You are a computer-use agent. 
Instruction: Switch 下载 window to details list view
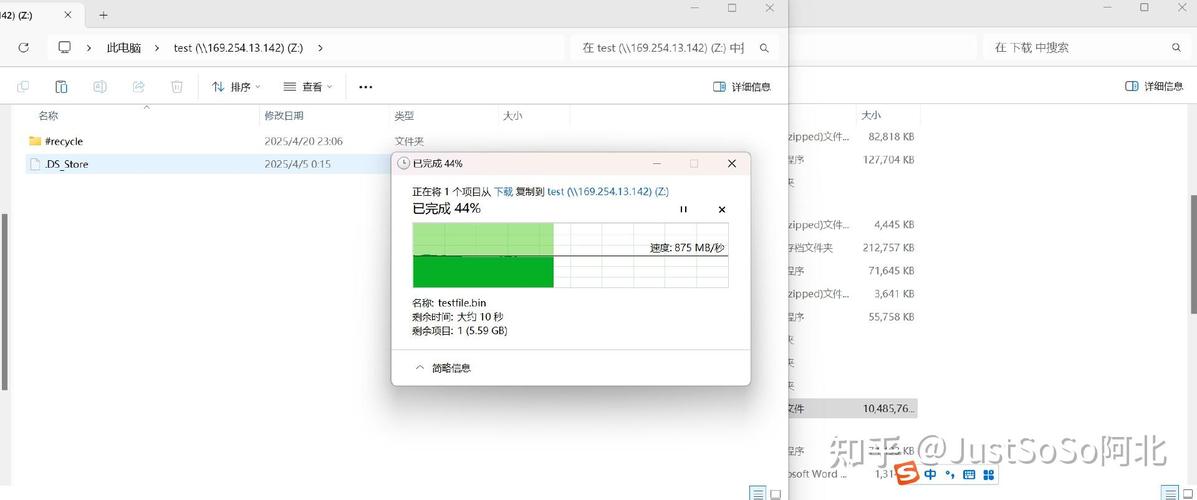click(1169, 494)
